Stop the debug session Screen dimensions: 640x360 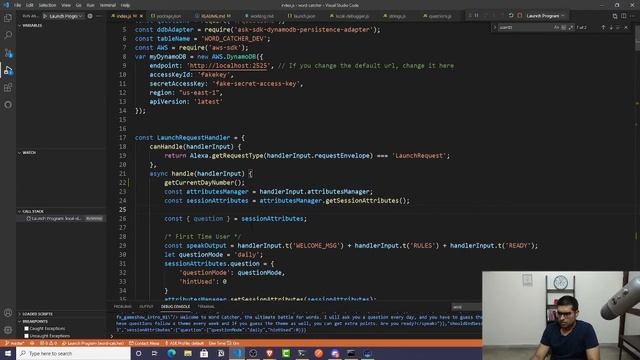(520, 16)
